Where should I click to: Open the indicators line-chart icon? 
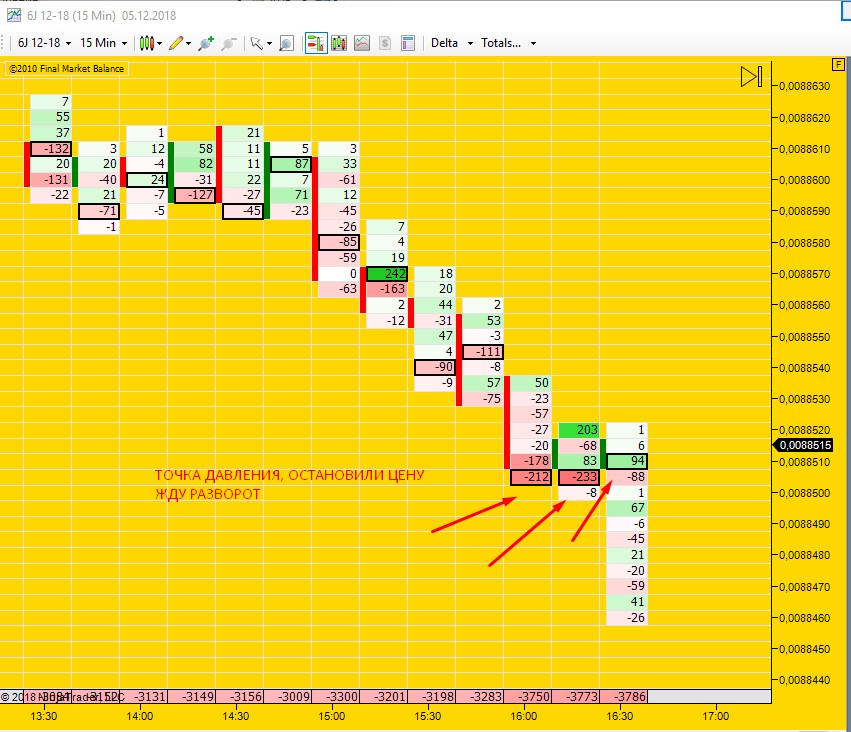click(x=362, y=43)
